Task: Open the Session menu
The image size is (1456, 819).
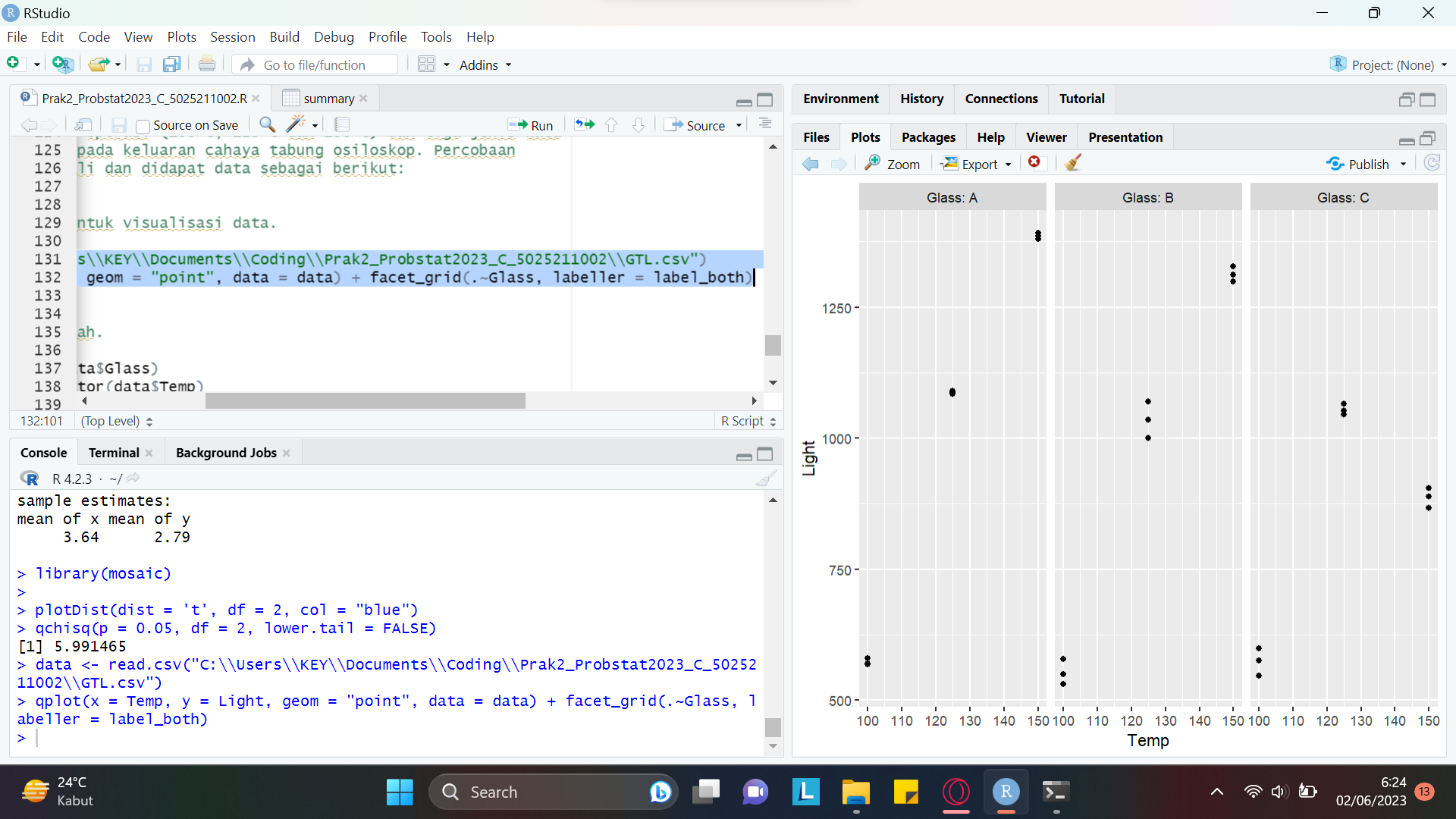Action: coord(233,36)
